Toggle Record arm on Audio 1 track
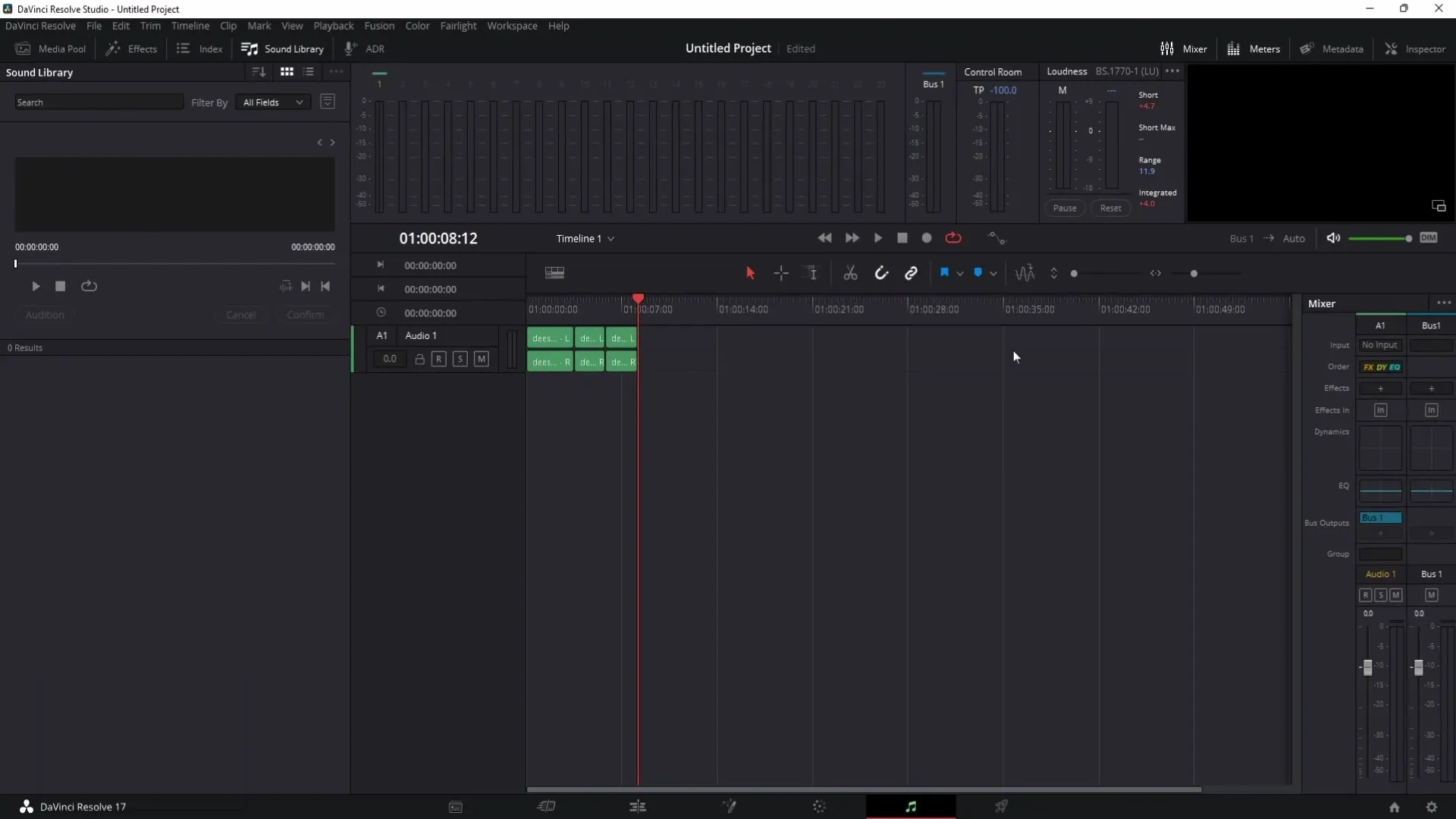 pos(438,359)
